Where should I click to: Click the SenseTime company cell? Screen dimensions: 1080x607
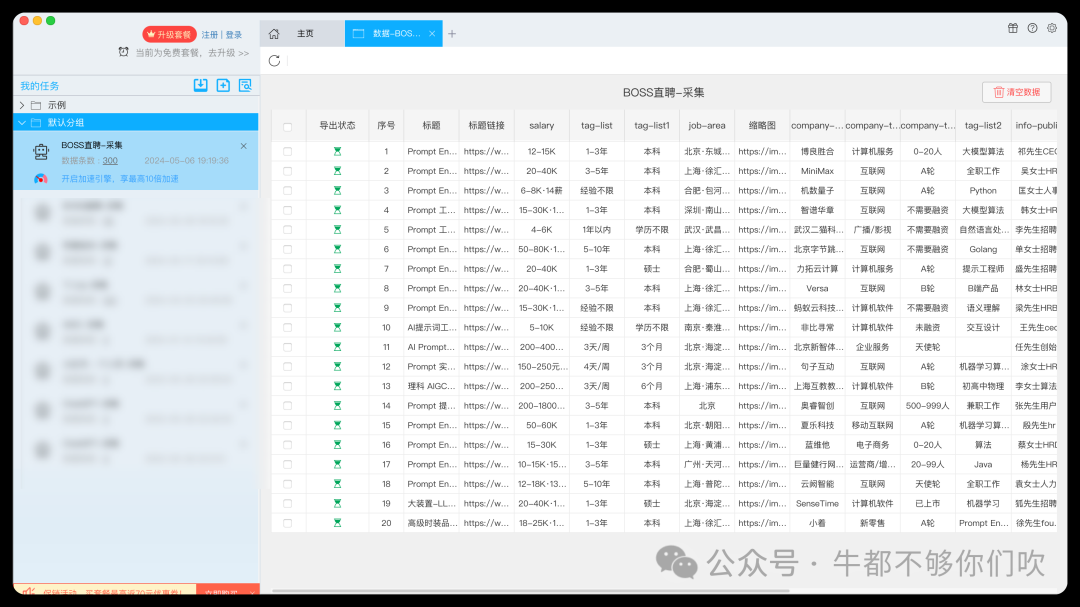[817, 504]
